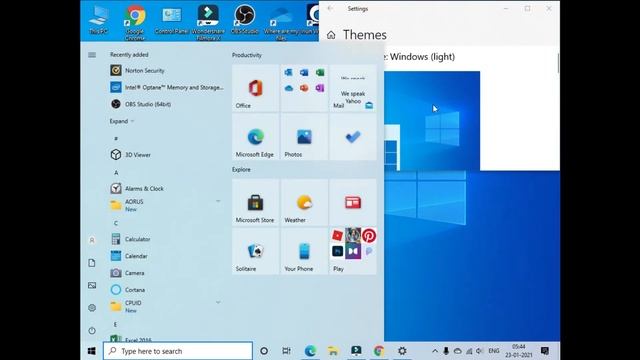Image resolution: width=640 pixels, height=360 pixels.
Task: Launch the Microsoft Store tile
Action: coord(256,202)
